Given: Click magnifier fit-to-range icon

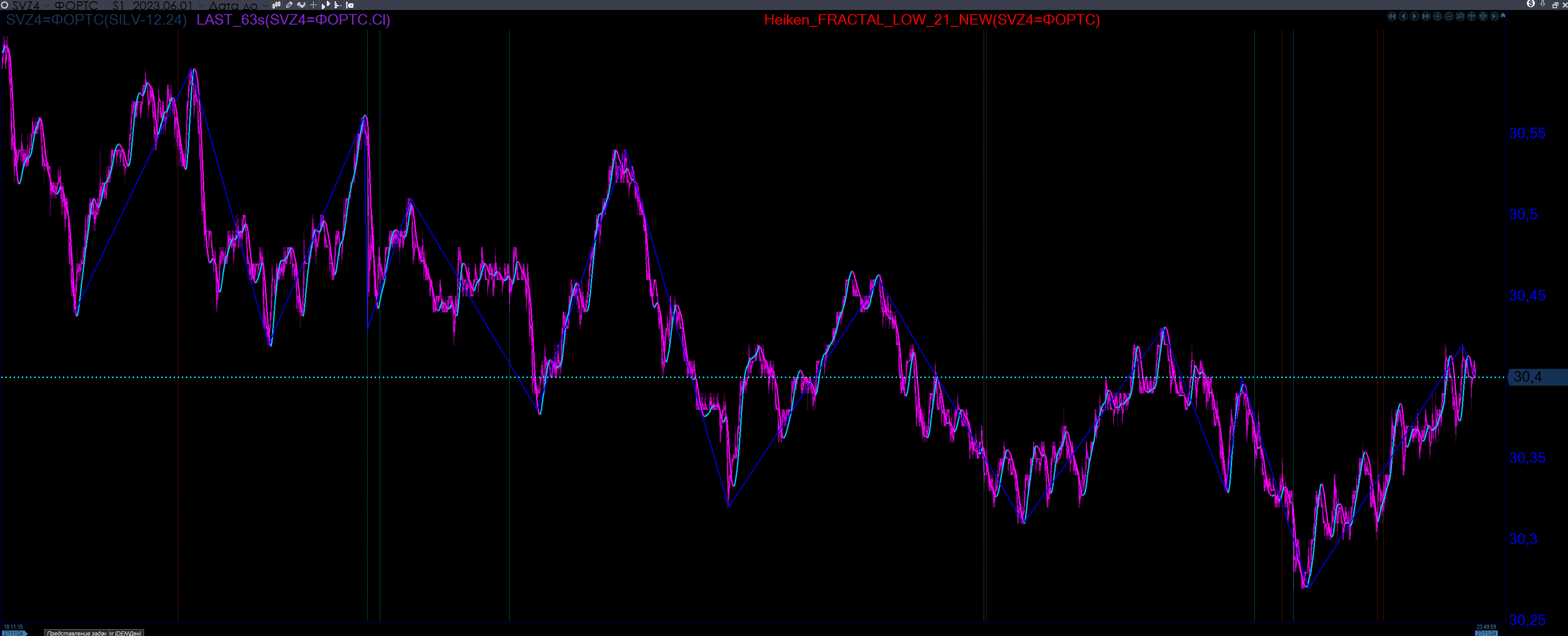Looking at the screenshot, I should pyautogui.click(x=1460, y=16).
